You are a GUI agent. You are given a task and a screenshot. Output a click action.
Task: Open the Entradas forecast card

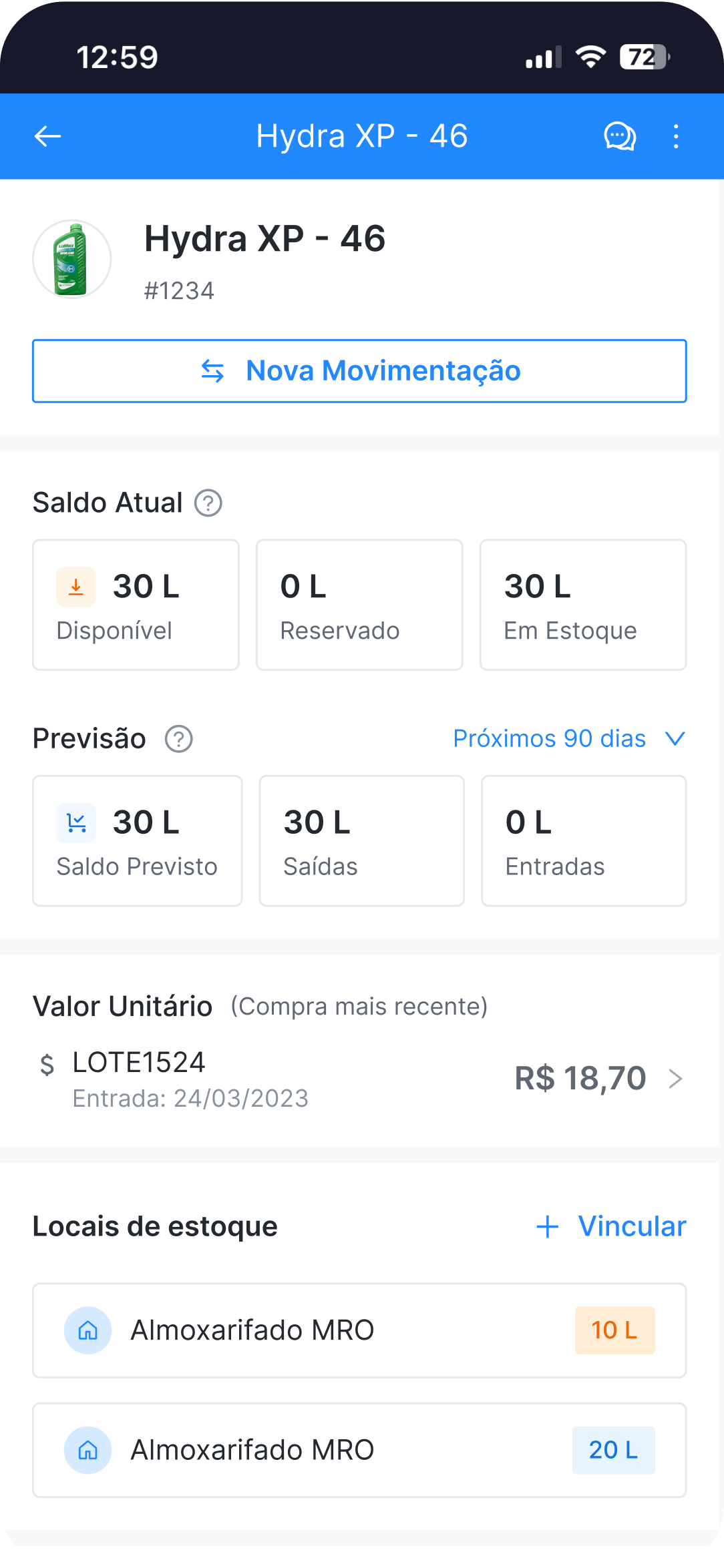click(x=584, y=840)
